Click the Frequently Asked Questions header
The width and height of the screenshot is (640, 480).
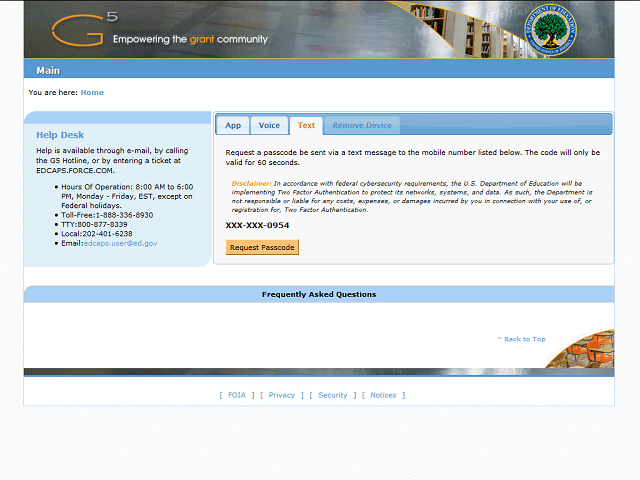coord(319,294)
